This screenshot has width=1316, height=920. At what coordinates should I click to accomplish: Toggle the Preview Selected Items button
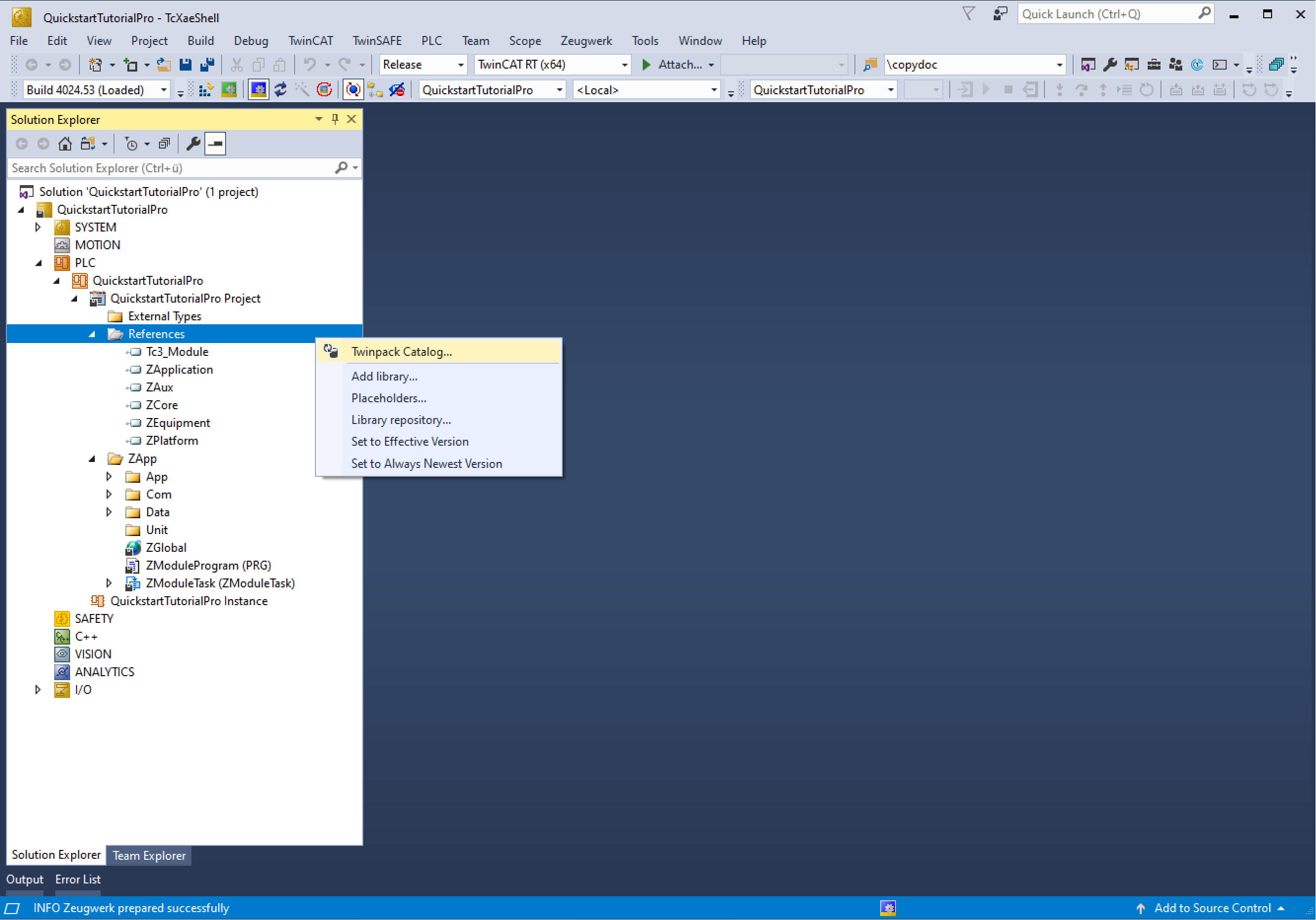[x=216, y=144]
